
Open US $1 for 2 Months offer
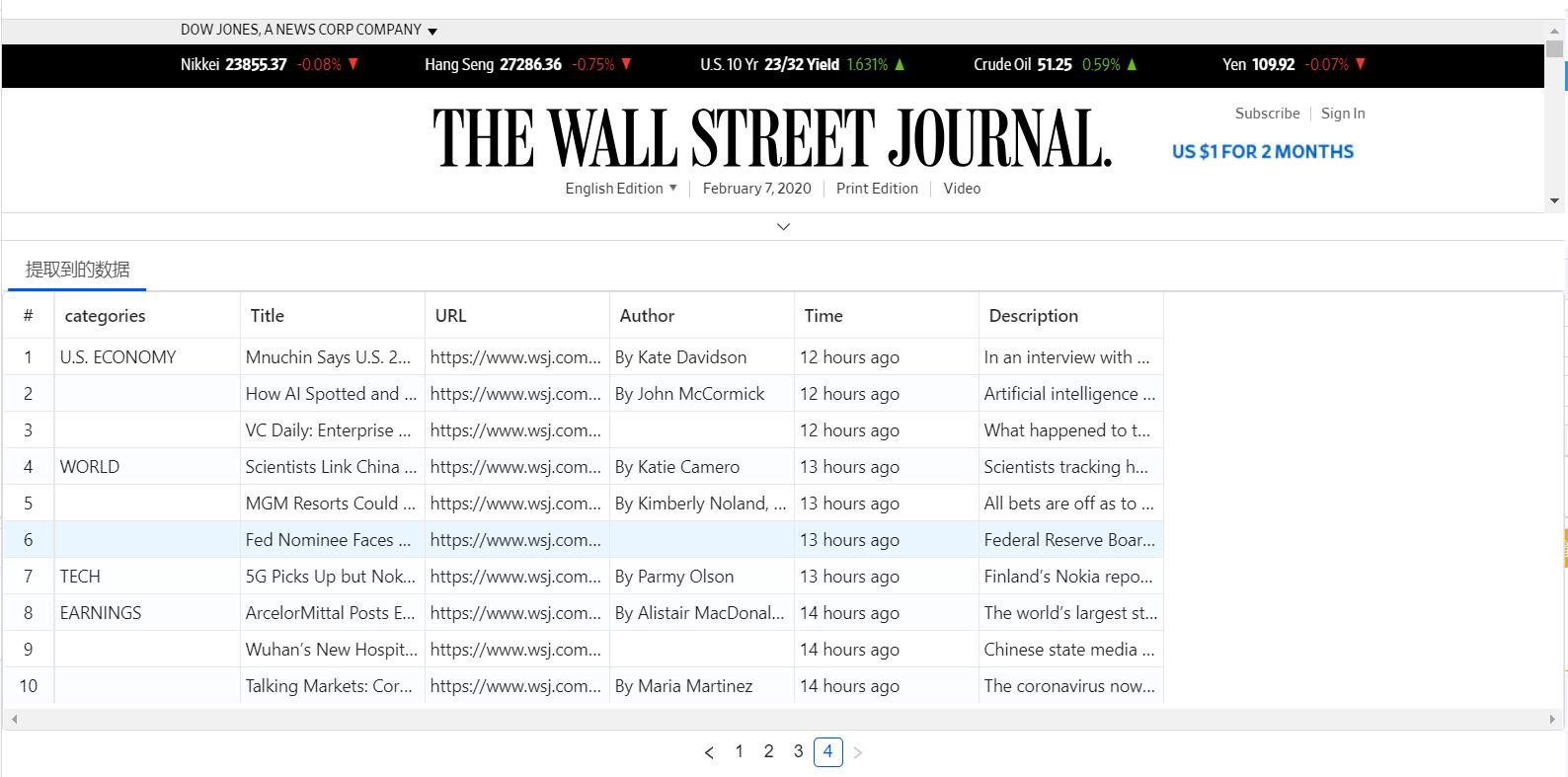1262,152
